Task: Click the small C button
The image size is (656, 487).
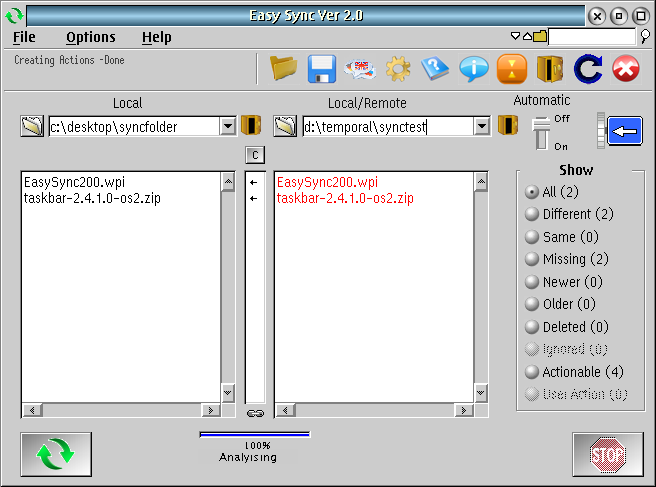Action: click(x=255, y=155)
